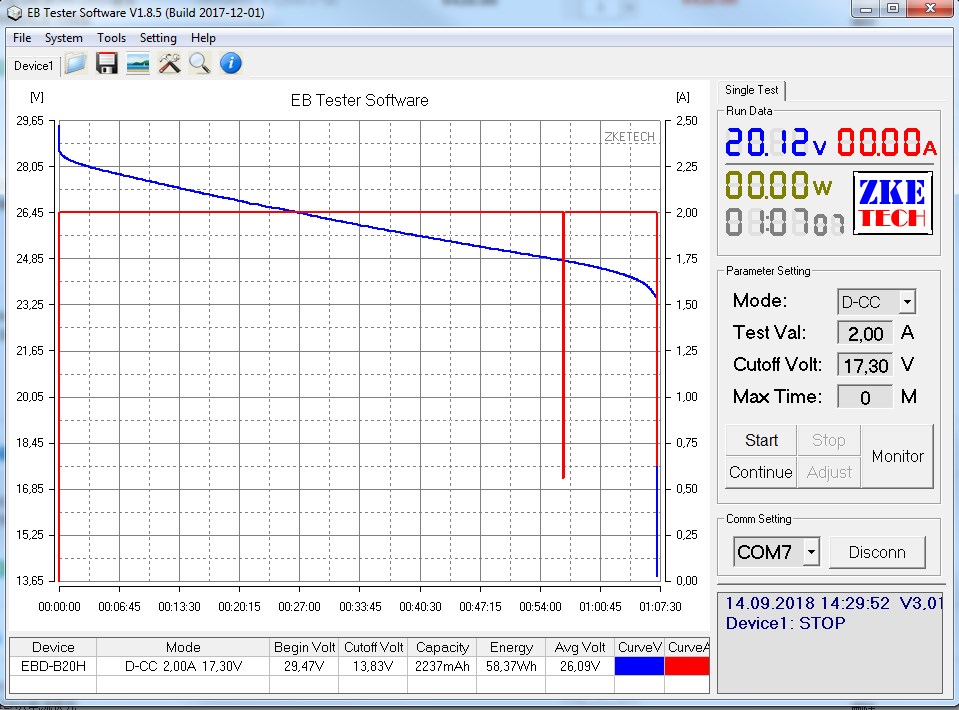The image size is (959, 710).
Task: Click the landscape picture export icon
Action: [138, 64]
